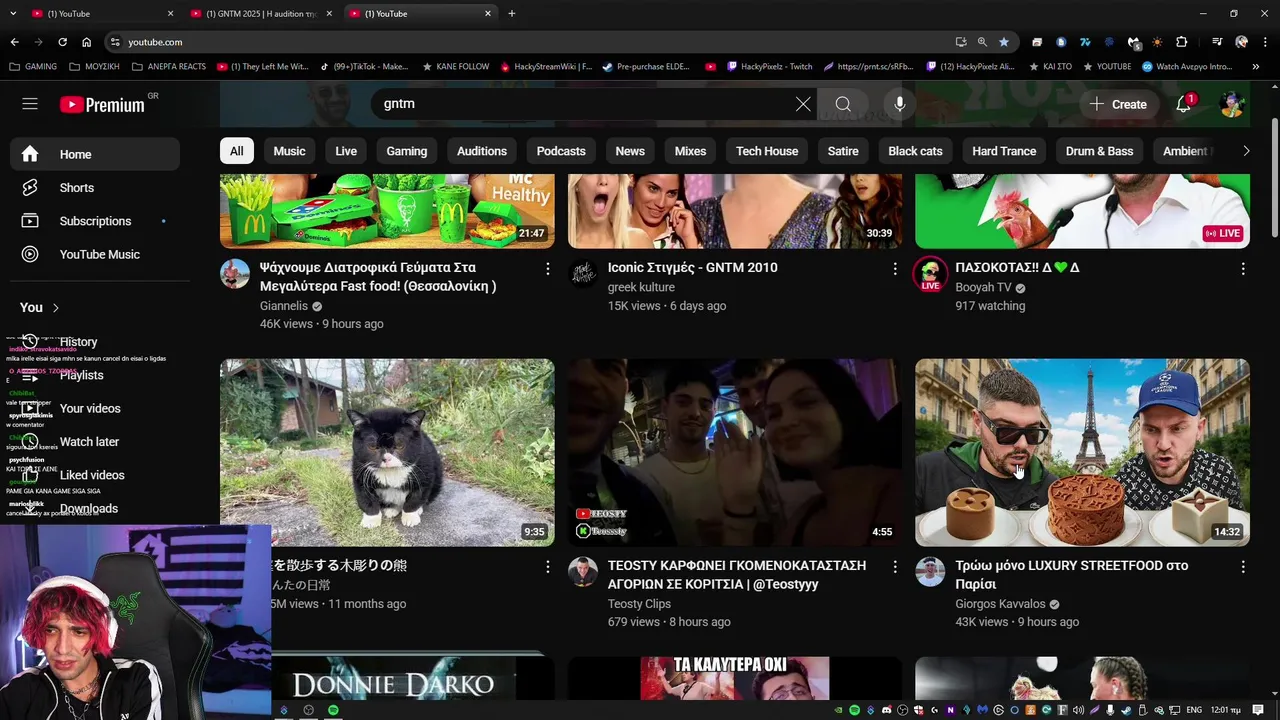The height and width of the screenshot is (720, 1280).
Task: Clear the search box with X
Action: (x=803, y=104)
